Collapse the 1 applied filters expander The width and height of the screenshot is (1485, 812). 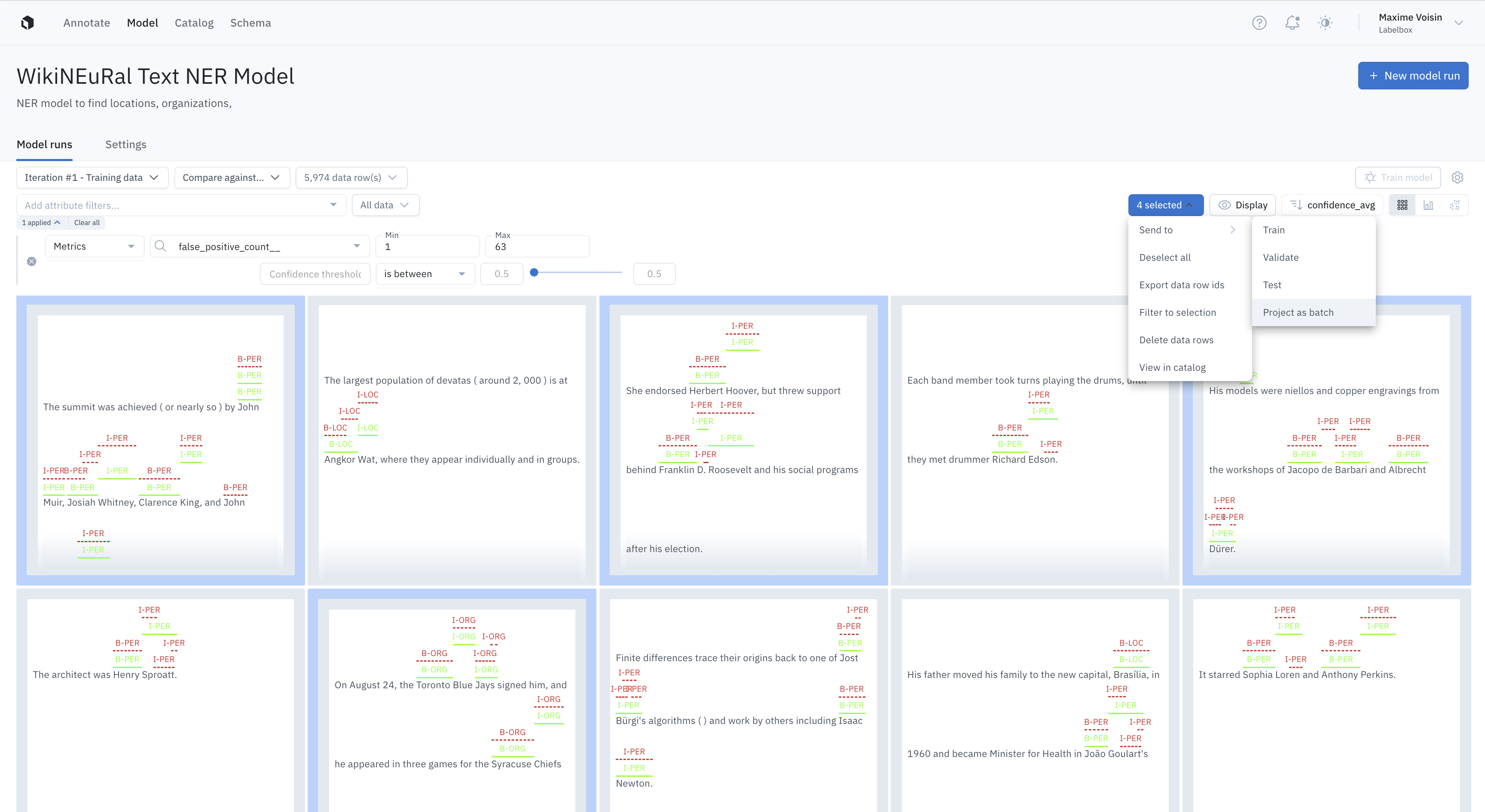coord(41,223)
